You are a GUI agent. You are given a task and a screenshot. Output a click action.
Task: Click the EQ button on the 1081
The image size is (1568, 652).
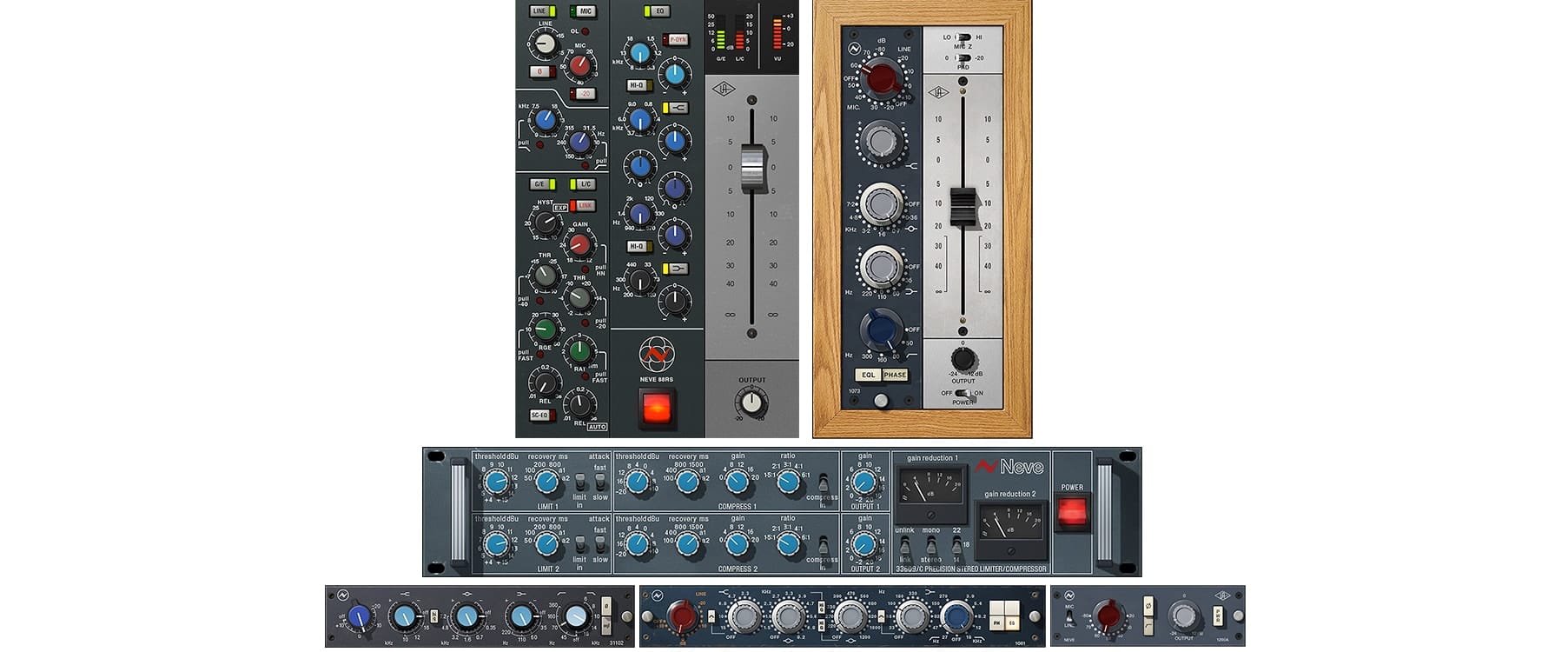click(x=1011, y=622)
